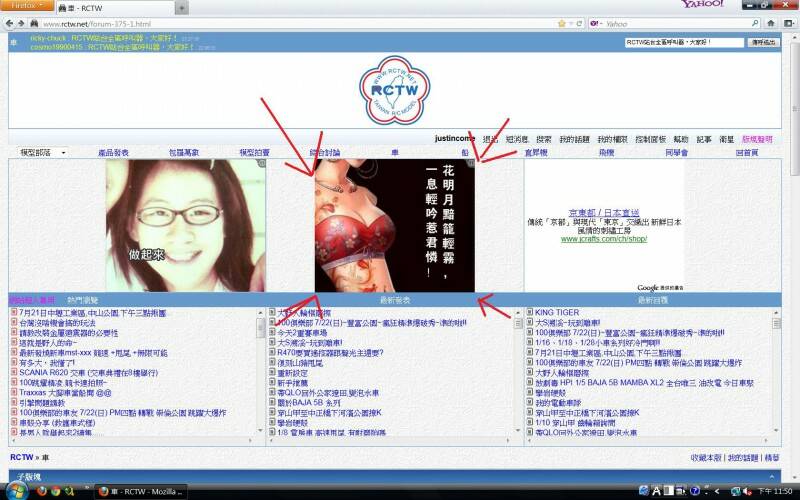
Task: Open a new tab with the plus button
Action: (x=182, y=8)
